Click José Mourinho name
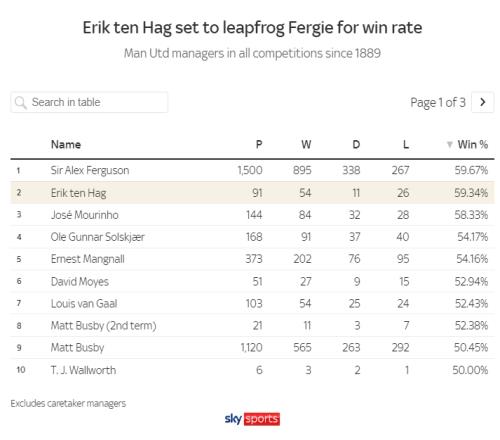 [84, 215]
